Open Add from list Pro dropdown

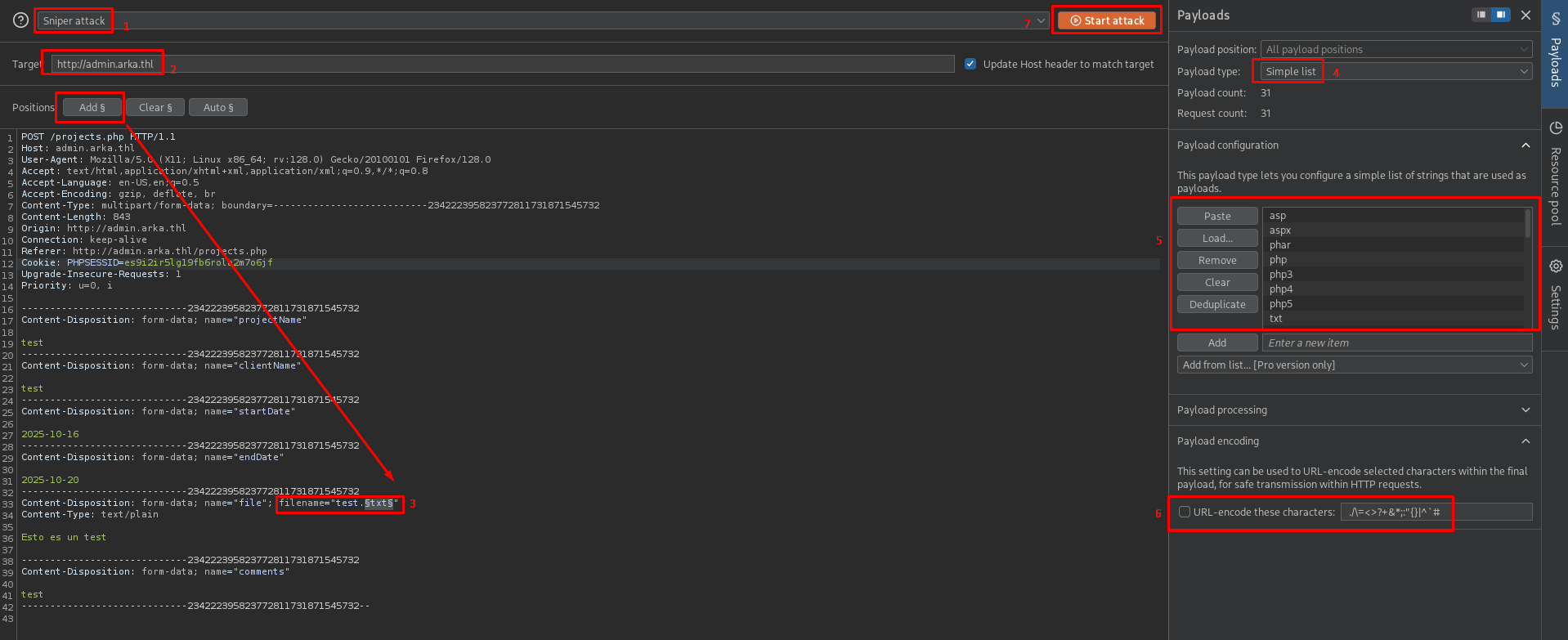click(1354, 365)
